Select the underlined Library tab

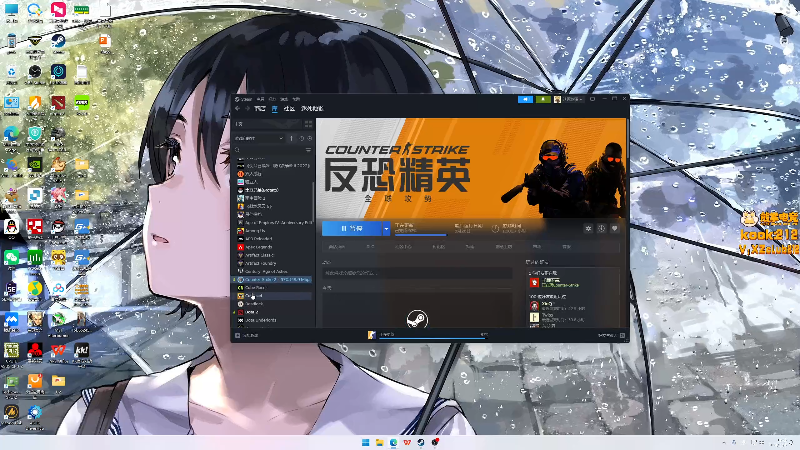point(274,109)
